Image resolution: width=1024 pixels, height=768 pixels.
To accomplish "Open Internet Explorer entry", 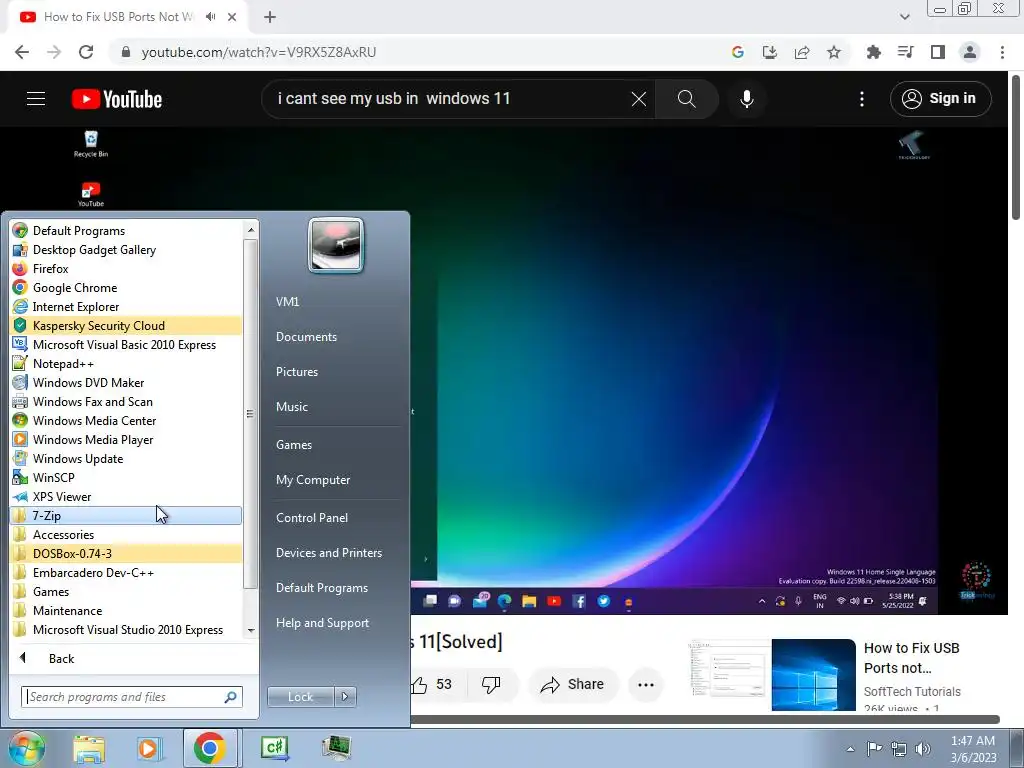I will coord(126,306).
